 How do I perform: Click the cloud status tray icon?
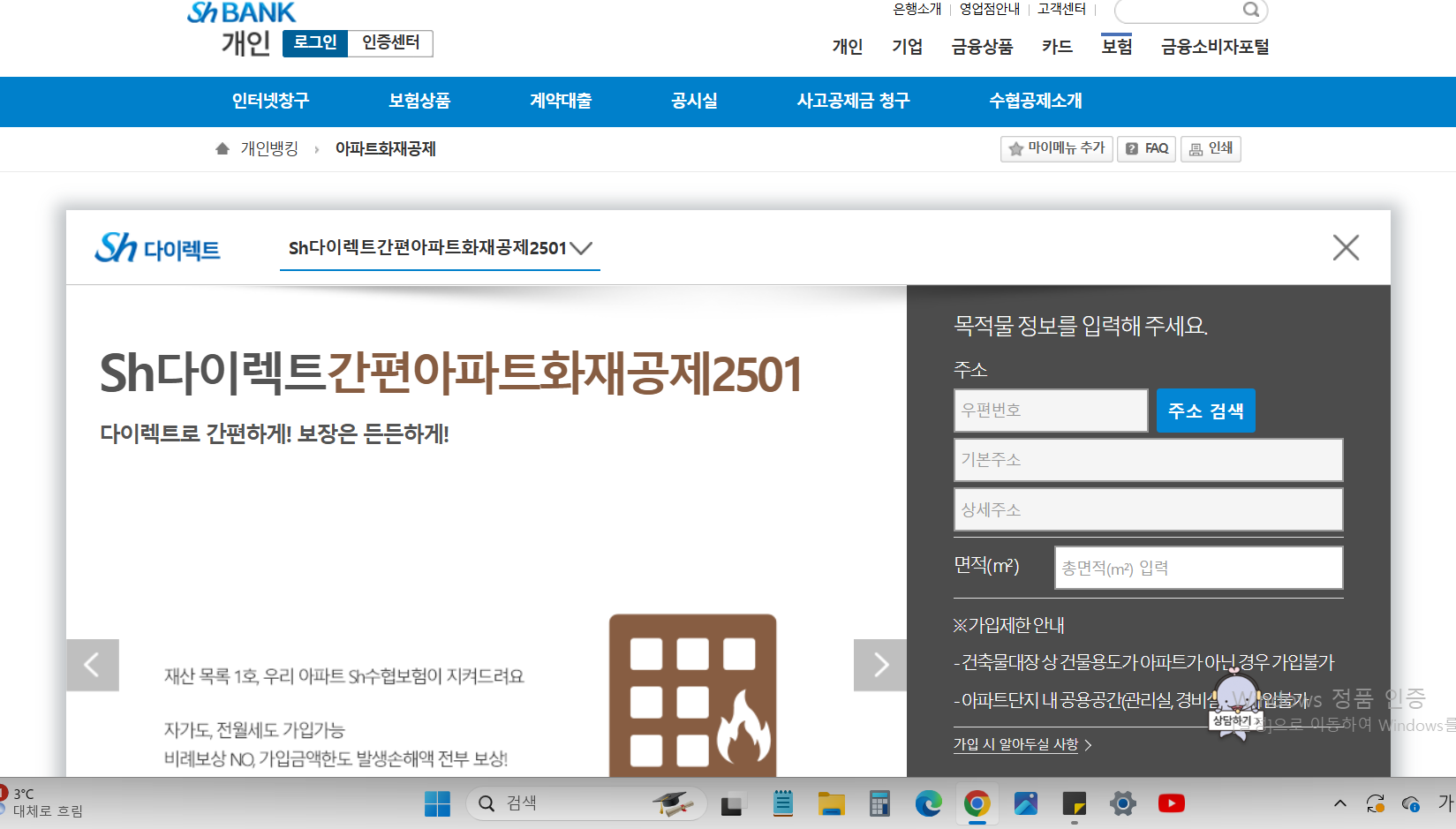pos(1411,803)
